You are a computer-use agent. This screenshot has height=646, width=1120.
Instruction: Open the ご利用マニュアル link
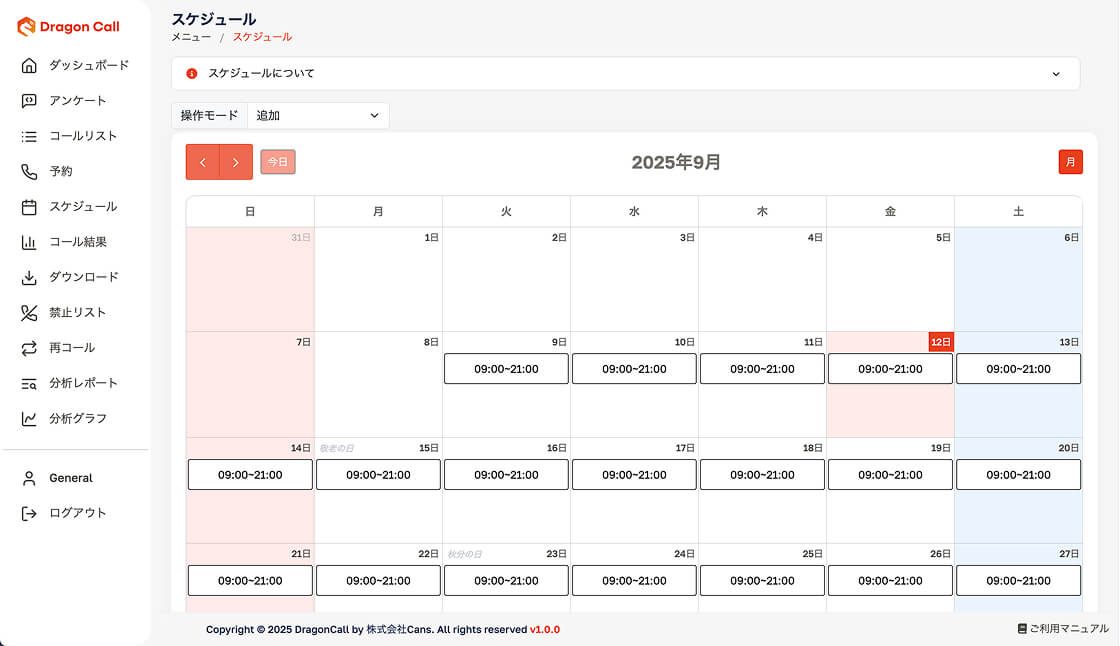click(x=1062, y=629)
